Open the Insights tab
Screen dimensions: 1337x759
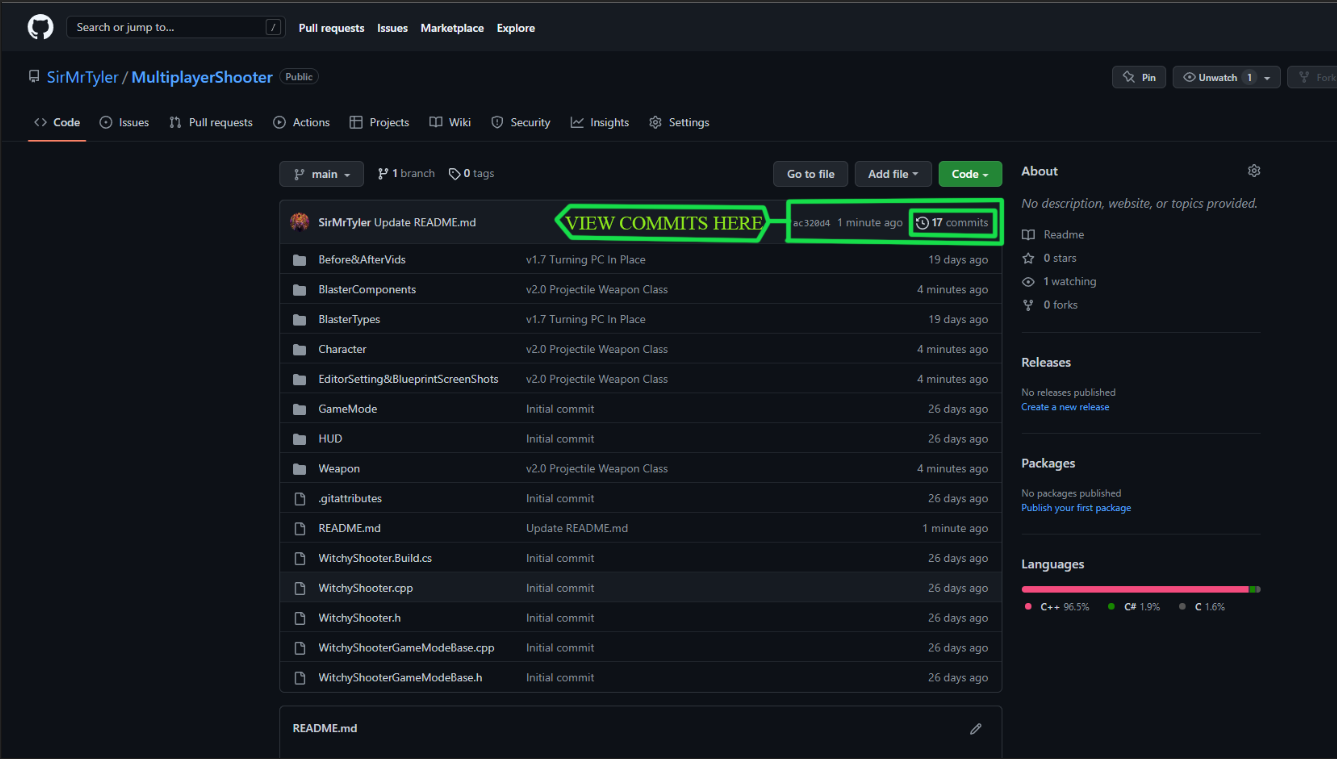coord(600,123)
